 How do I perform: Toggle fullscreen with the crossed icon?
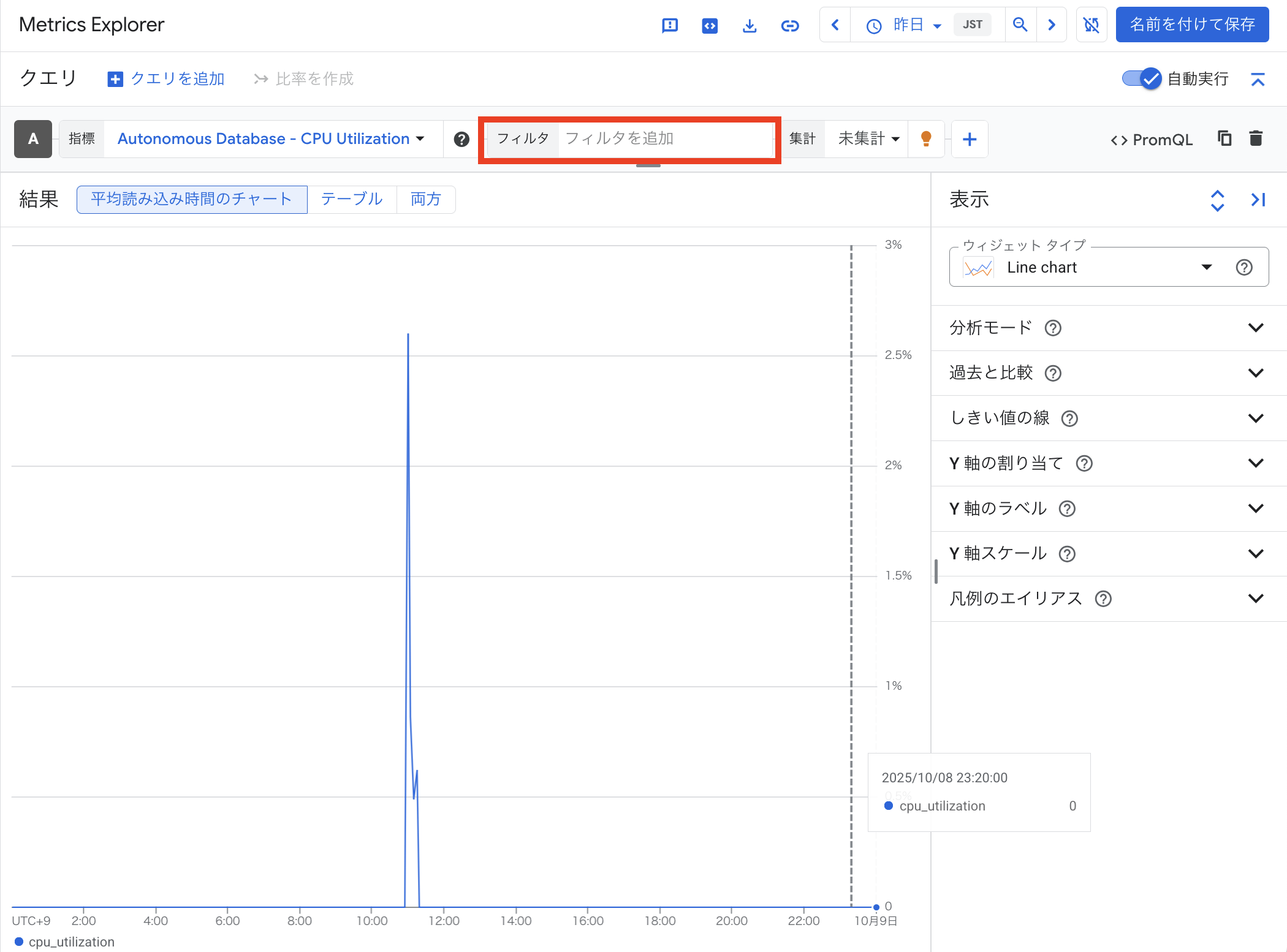[x=1091, y=25]
